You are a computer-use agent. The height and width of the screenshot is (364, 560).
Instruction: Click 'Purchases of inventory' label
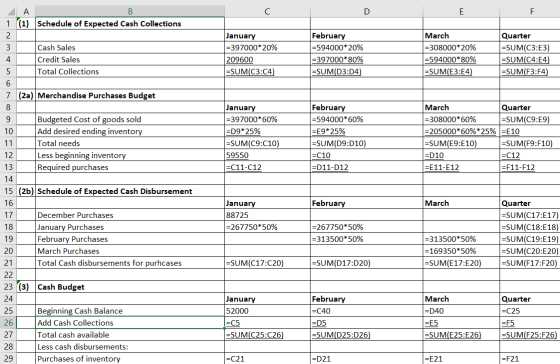point(130,359)
